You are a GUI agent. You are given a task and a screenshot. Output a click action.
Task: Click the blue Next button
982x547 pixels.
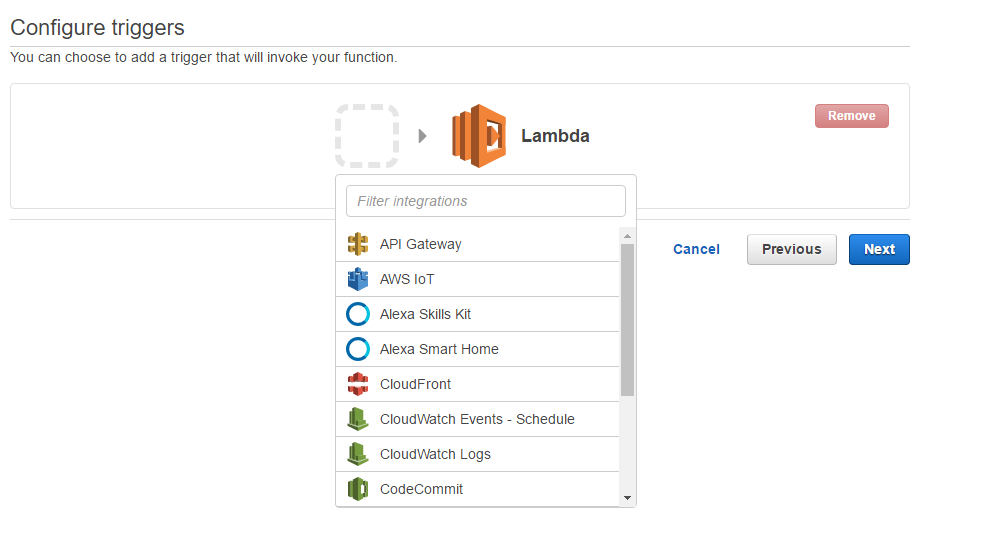pos(879,249)
